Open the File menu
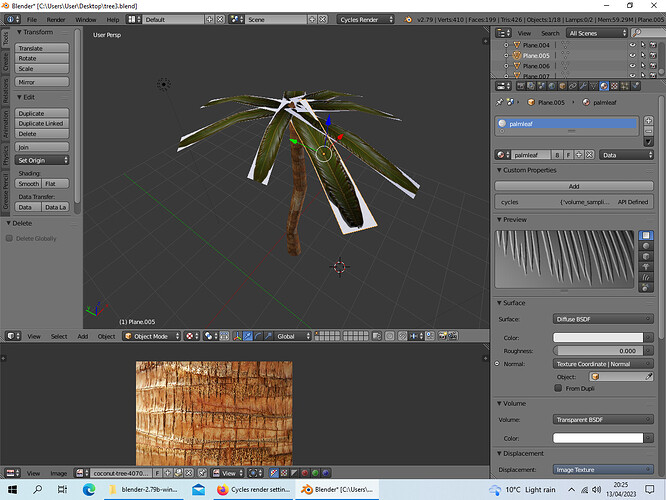Image resolution: width=666 pixels, height=500 pixels. click(x=32, y=20)
